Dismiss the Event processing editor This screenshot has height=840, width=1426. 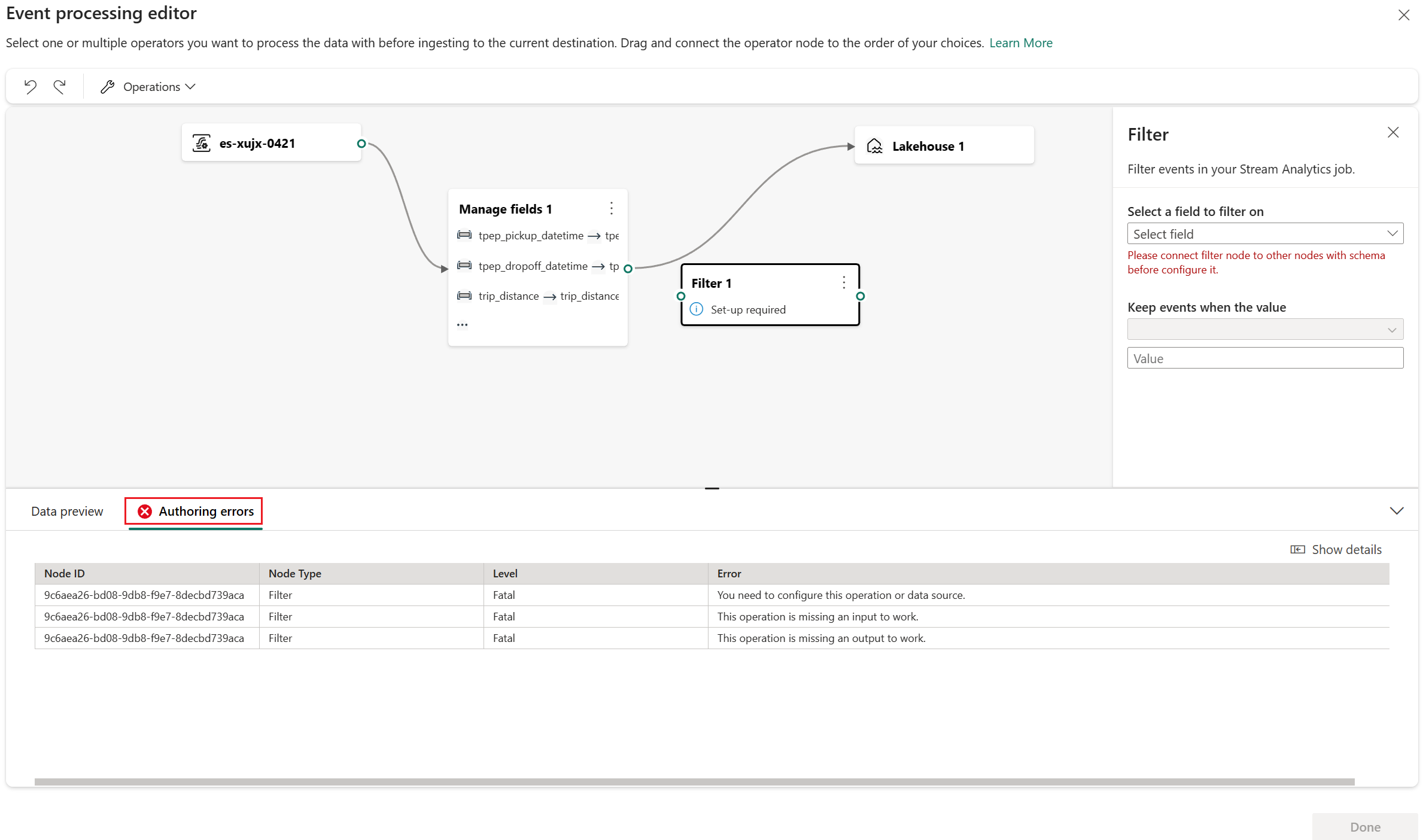point(1404,15)
